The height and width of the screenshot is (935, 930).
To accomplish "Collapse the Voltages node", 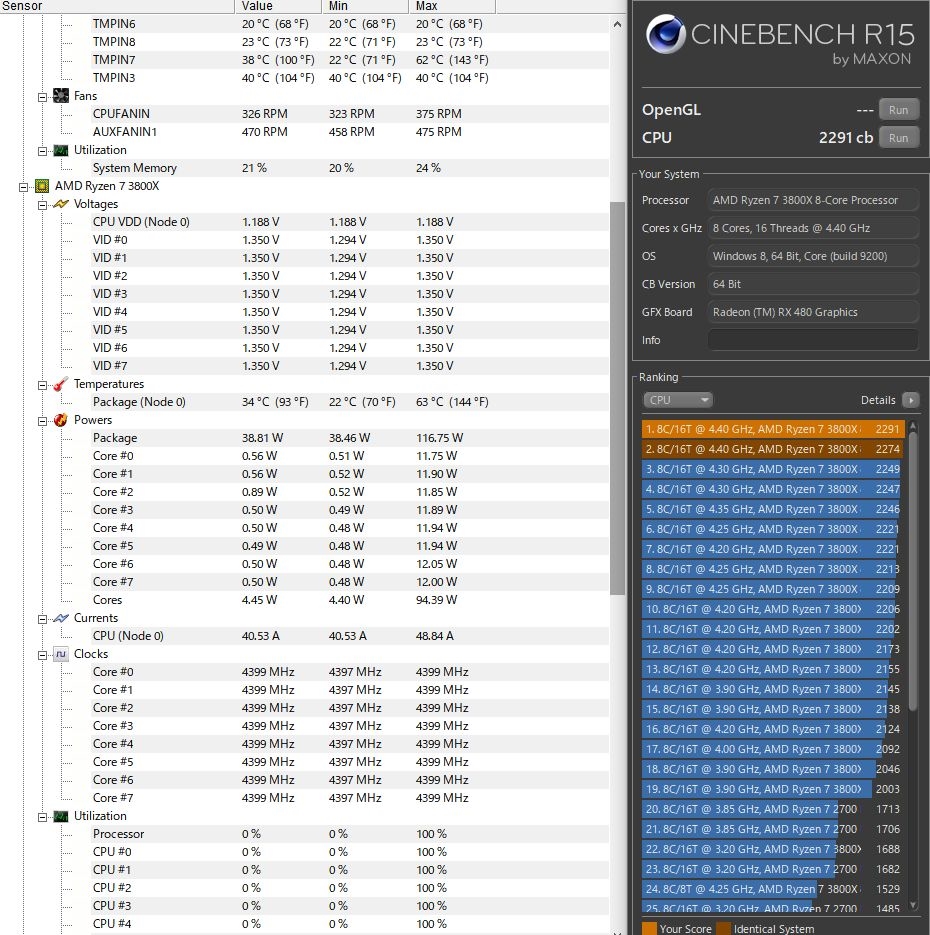I will (x=42, y=205).
